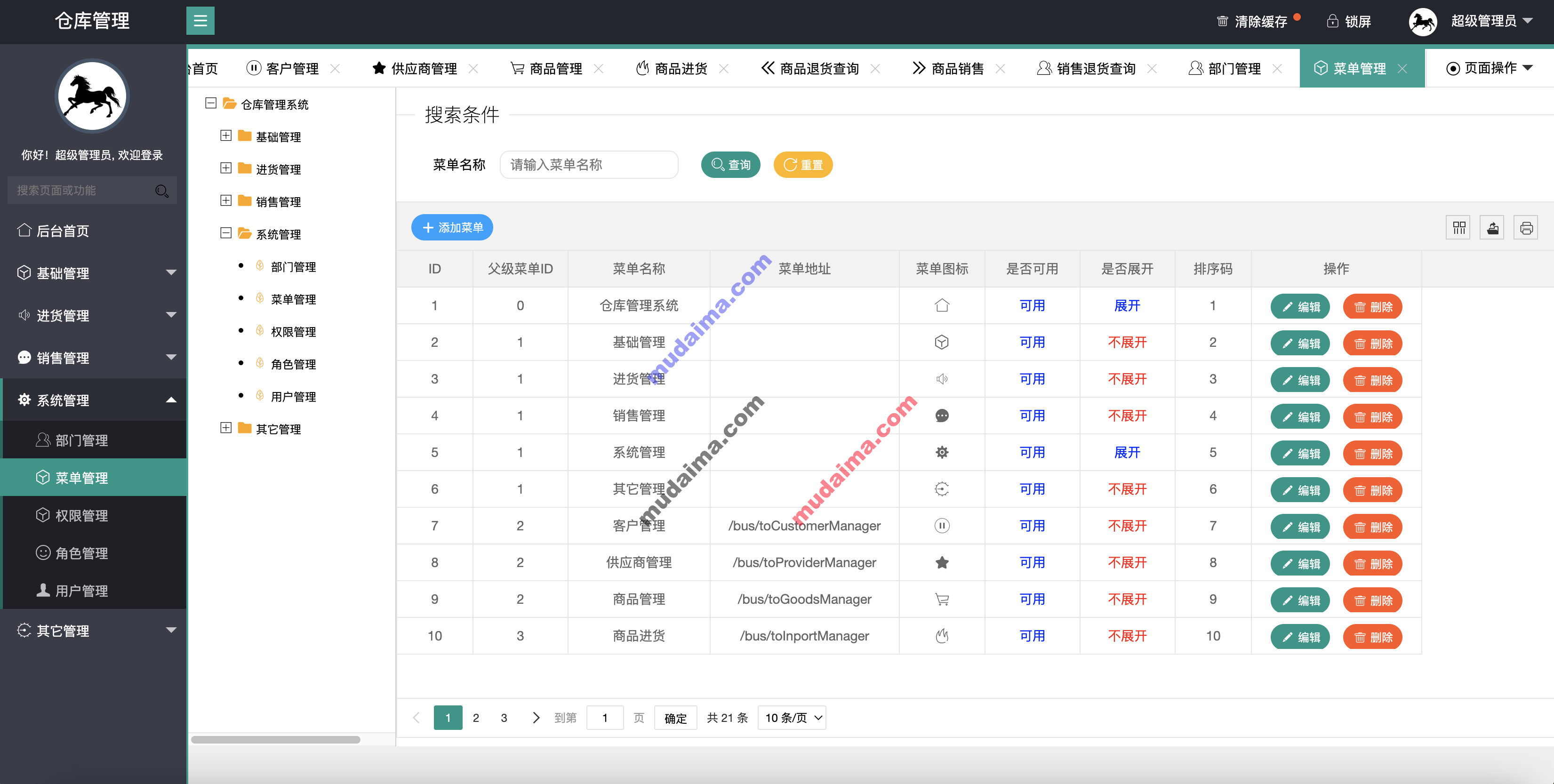This screenshot has width=1554, height=784.
Task: Close the 供应商管理 tab
Action: 473,69
